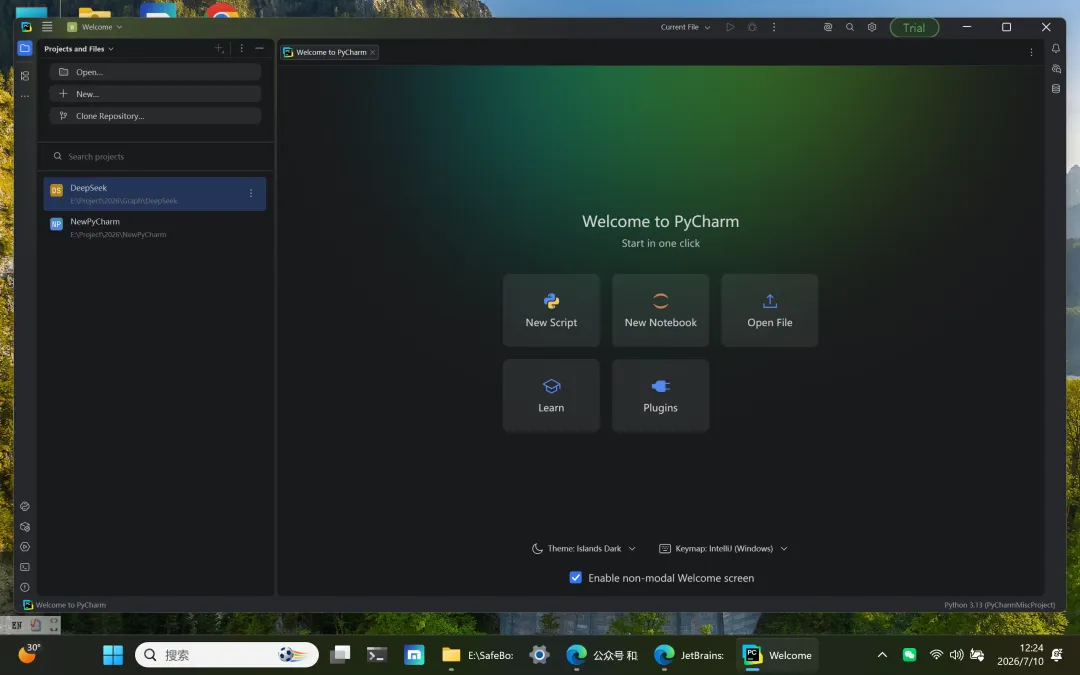Open Task View on taskbar

point(340,654)
